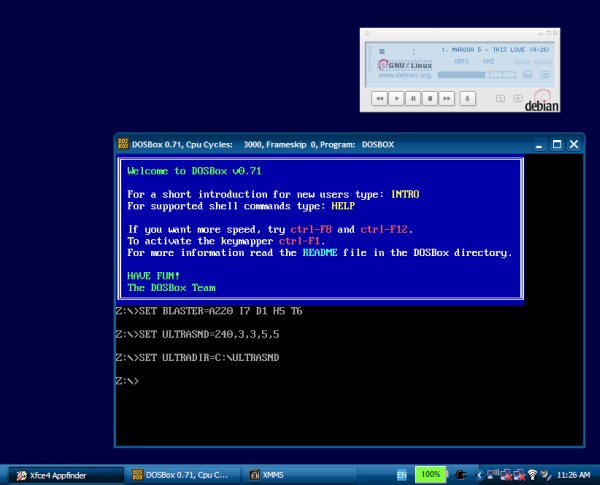Toggle XMMS playlist window button

[545, 75]
